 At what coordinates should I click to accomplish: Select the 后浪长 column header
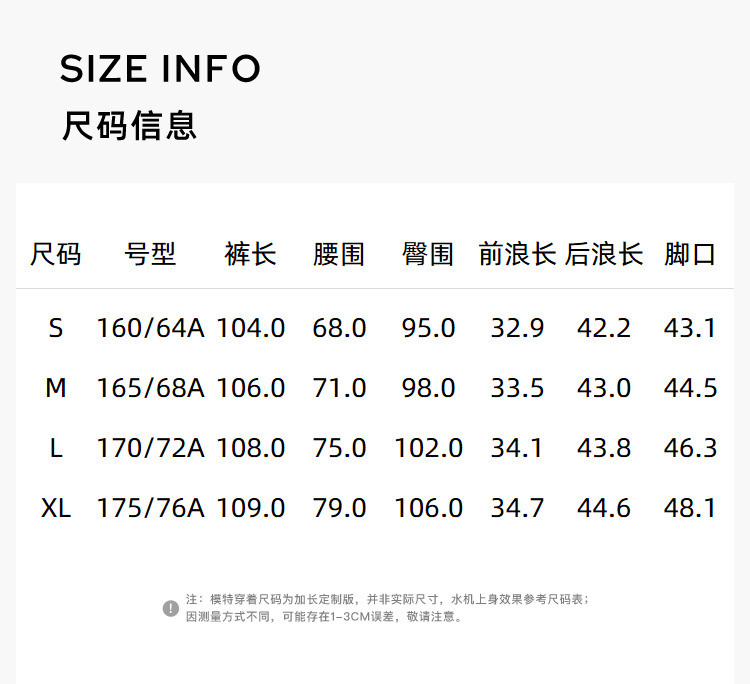604,254
